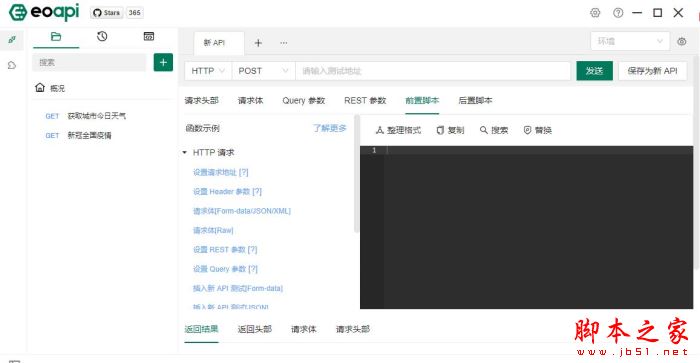Click the 保存为新 API button
Image resolution: width=700 pixels, height=363 pixels.
coord(652,71)
